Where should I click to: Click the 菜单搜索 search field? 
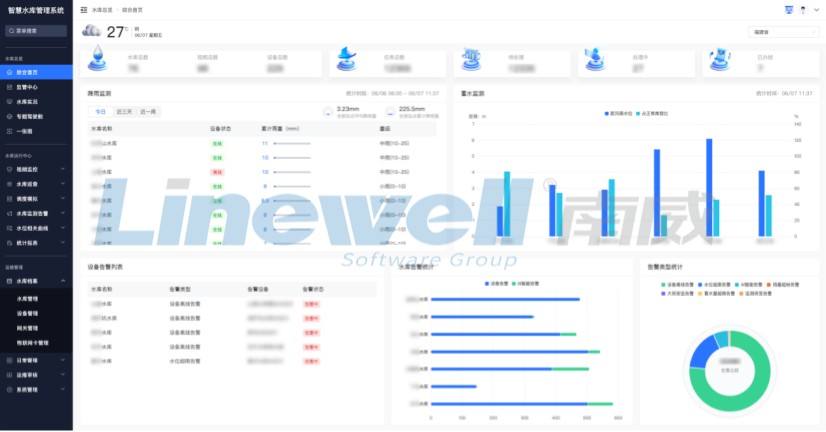click(36, 31)
